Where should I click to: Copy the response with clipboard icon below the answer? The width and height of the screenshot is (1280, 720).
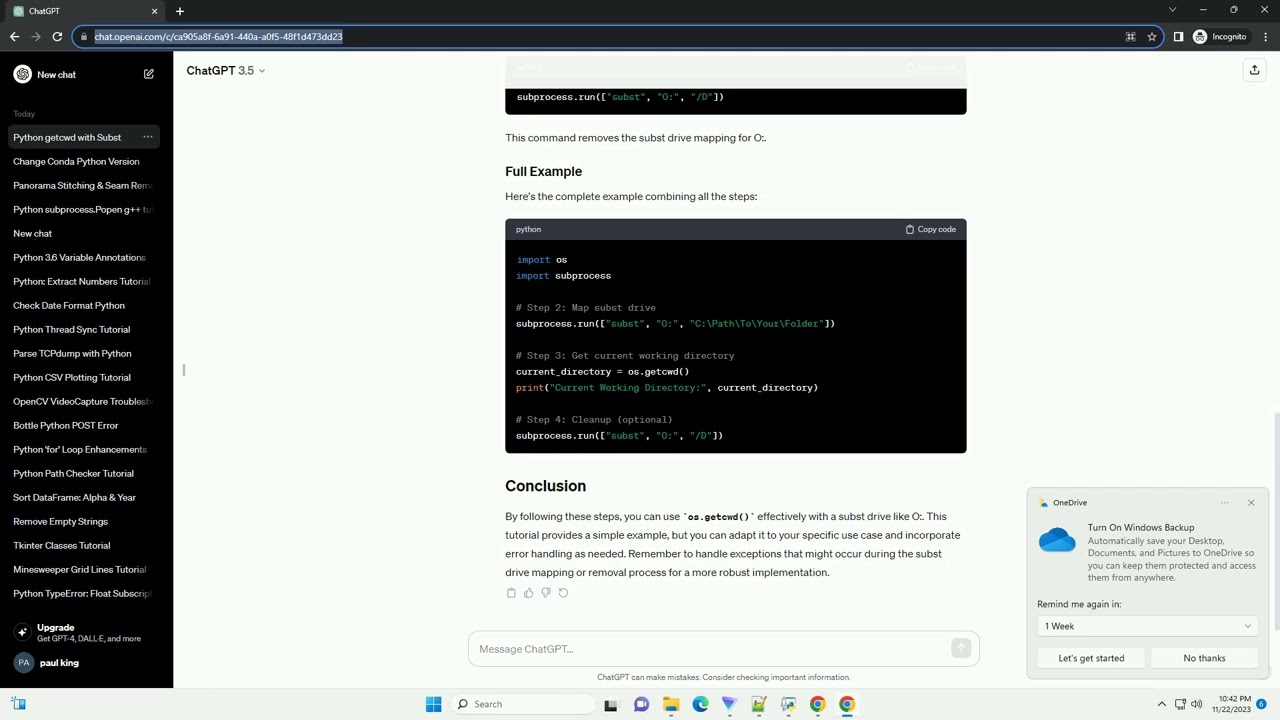[511, 593]
